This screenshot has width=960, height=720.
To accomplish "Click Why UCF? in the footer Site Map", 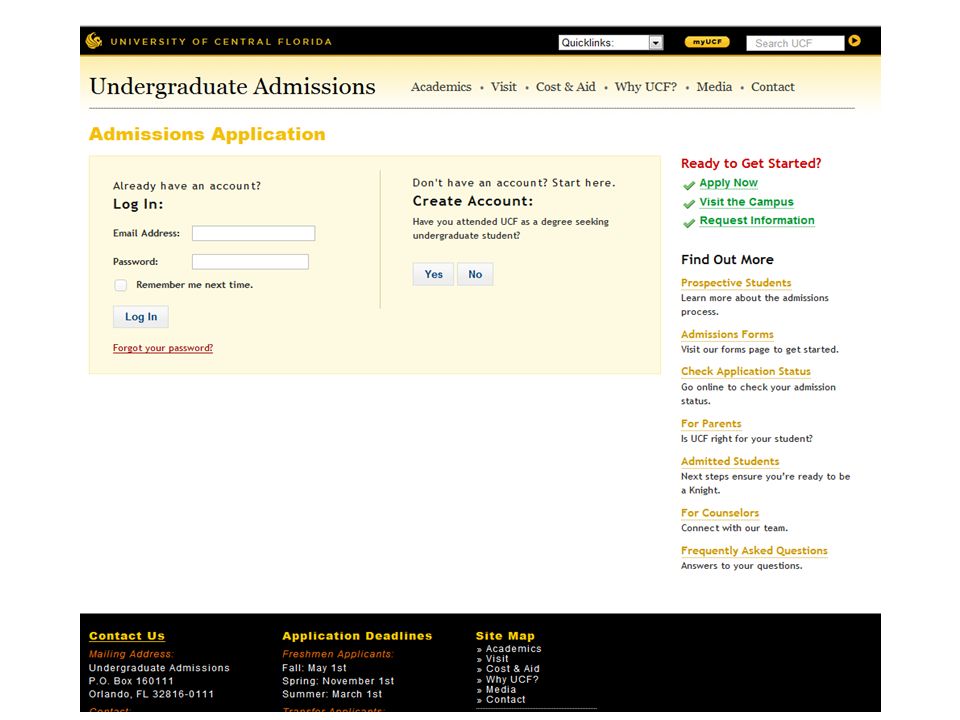I will tap(512, 680).
